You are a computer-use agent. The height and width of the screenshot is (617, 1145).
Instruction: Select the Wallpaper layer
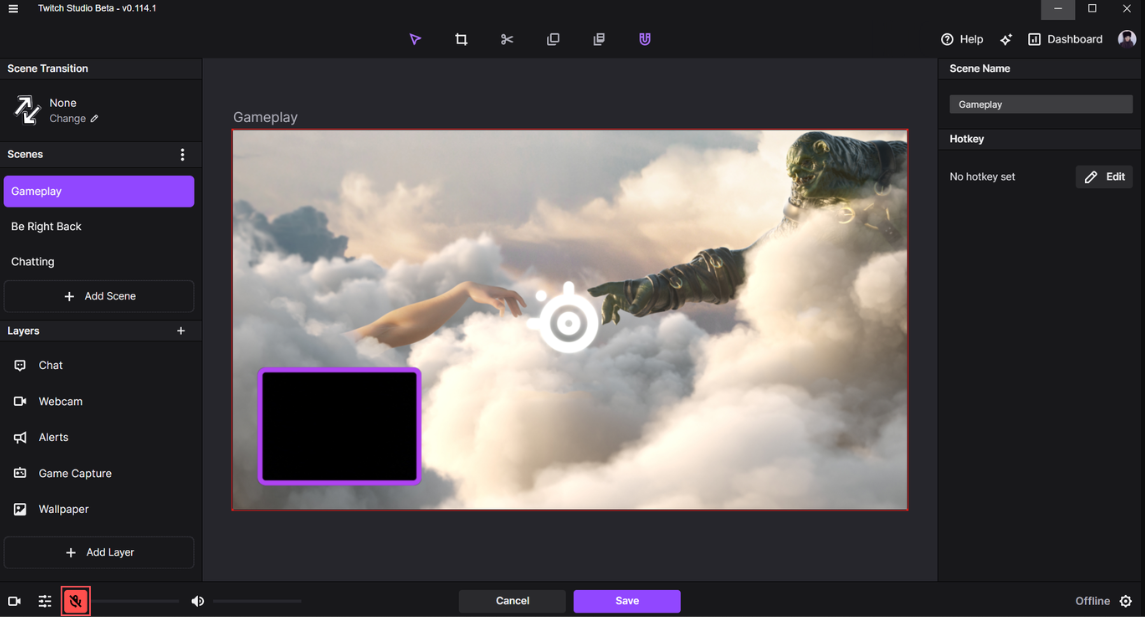[x=99, y=509]
